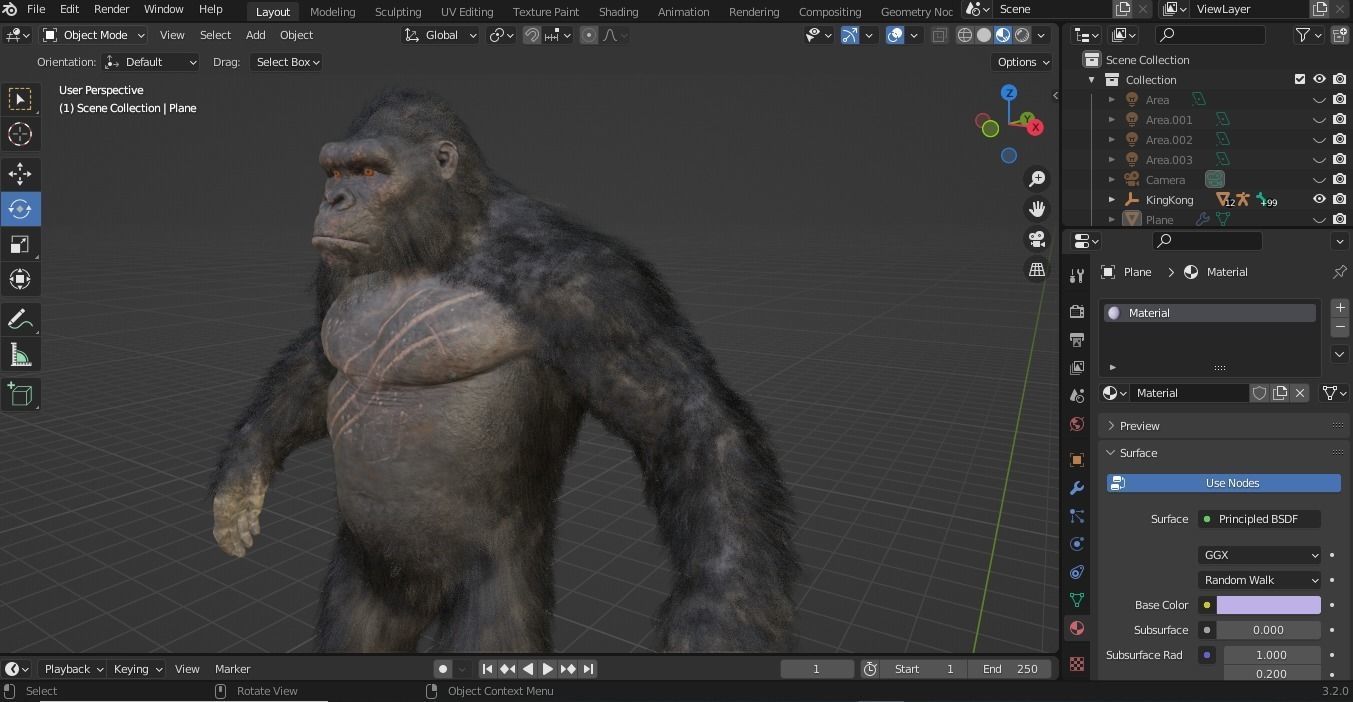Image resolution: width=1353 pixels, height=702 pixels.
Task: Open the Object Data properties tab
Action: (x=1077, y=600)
